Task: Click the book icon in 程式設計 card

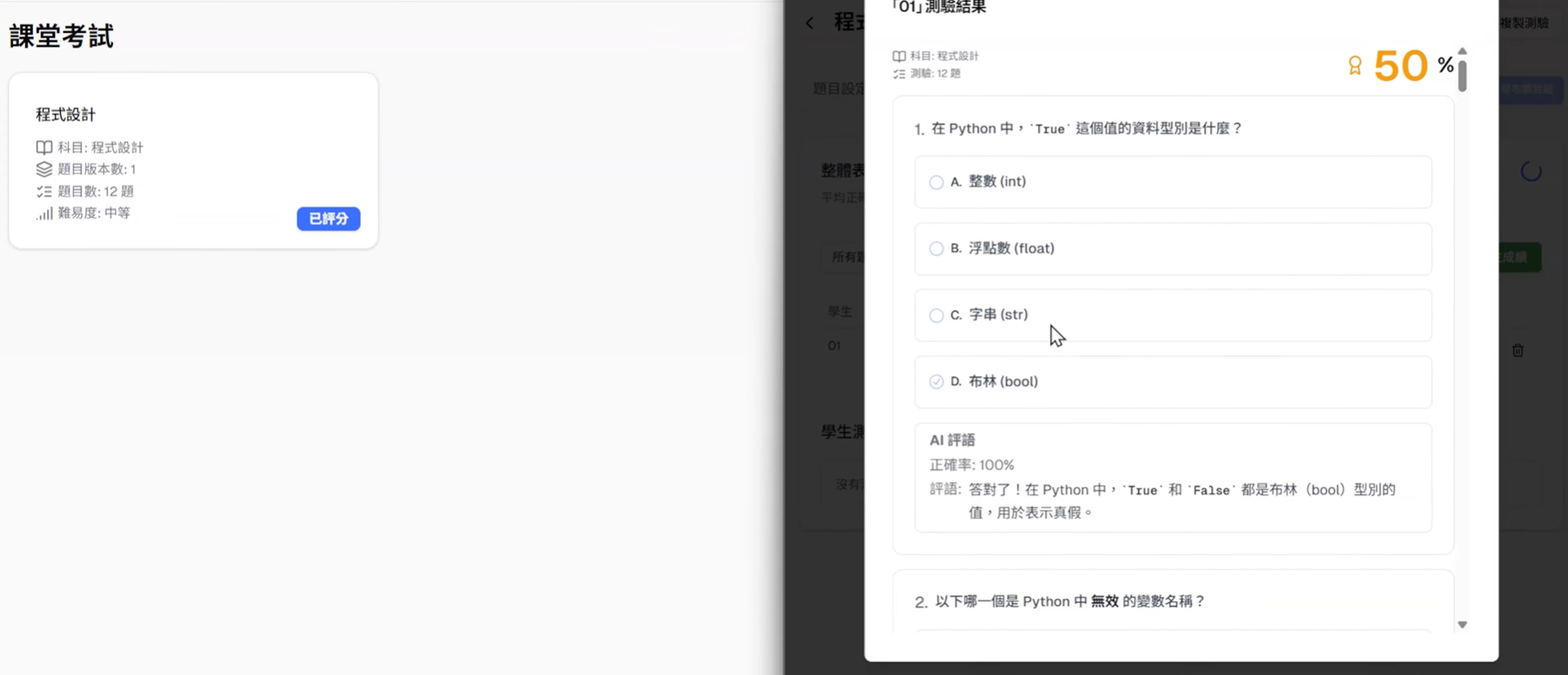Action: click(x=44, y=147)
